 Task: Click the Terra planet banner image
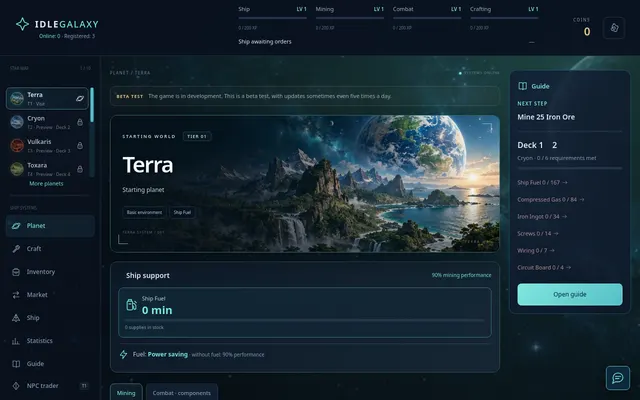pyautogui.click(x=305, y=184)
